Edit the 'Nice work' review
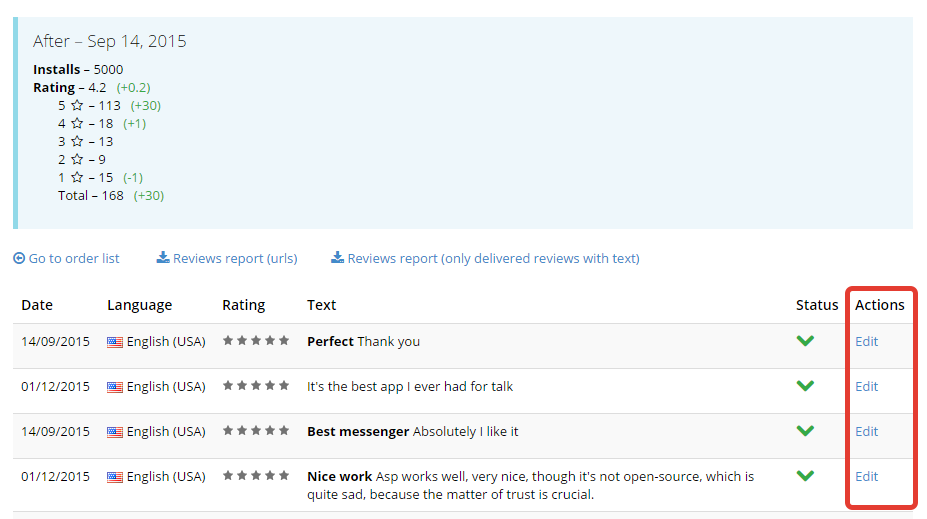Viewport: 927px width, 519px height. [x=866, y=476]
